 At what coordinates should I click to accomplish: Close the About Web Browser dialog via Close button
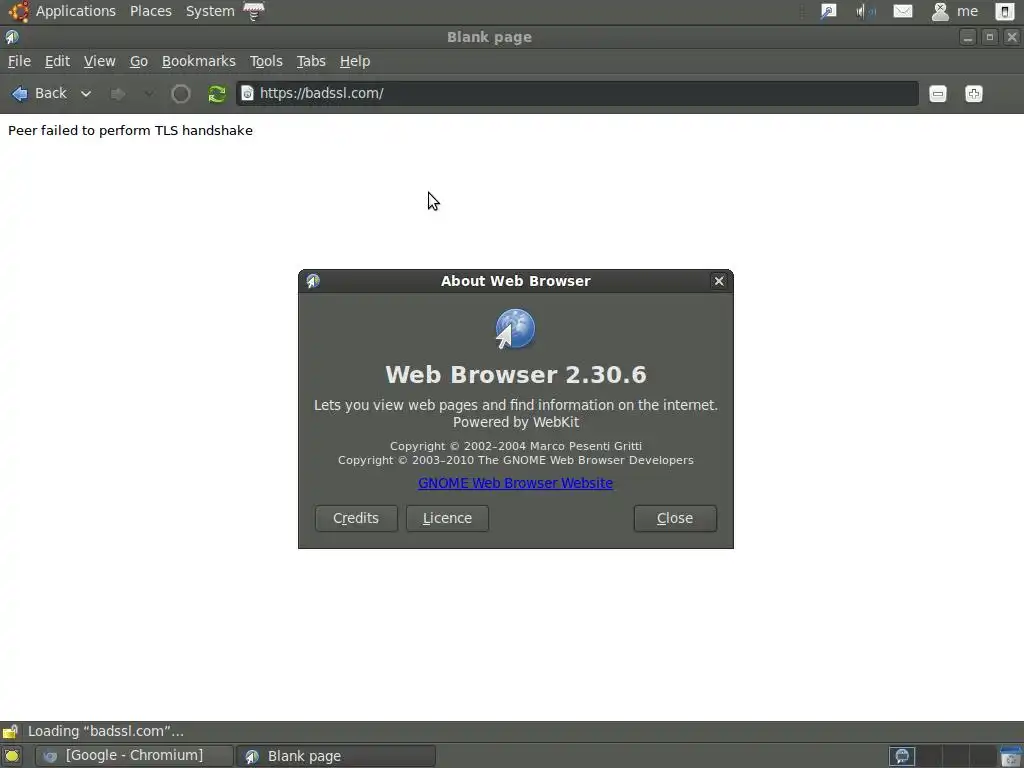click(x=675, y=518)
